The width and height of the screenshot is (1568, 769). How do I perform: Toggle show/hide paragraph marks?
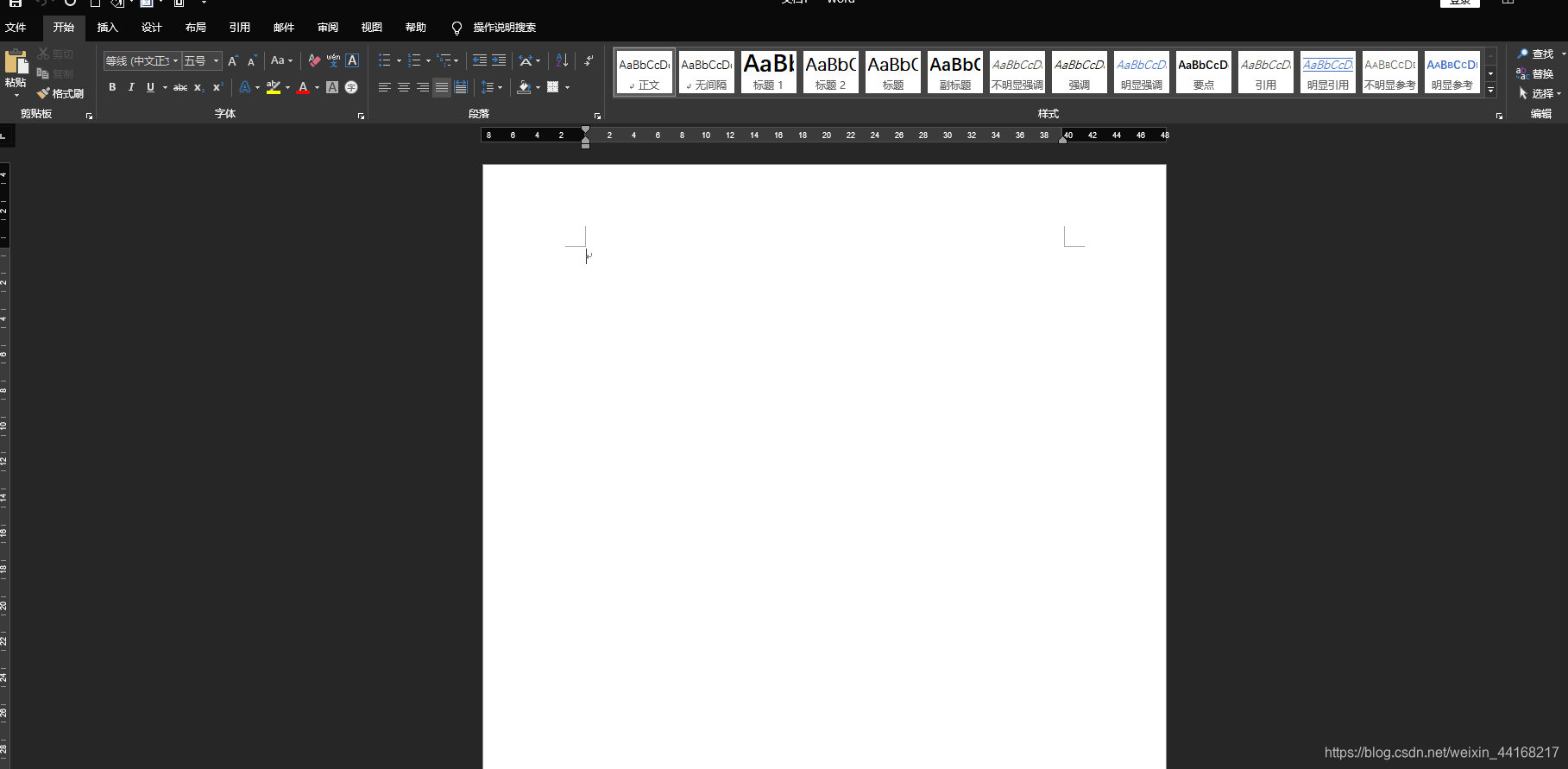coord(589,60)
